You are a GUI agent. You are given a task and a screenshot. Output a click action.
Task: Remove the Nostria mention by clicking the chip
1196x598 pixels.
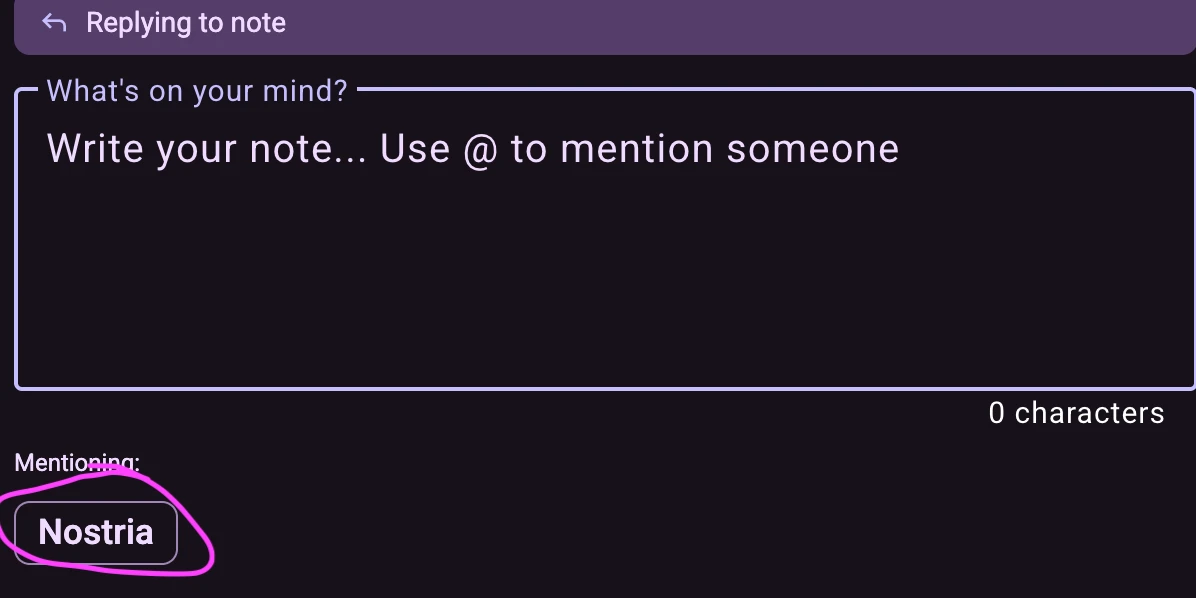pyautogui.click(x=96, y=532)
